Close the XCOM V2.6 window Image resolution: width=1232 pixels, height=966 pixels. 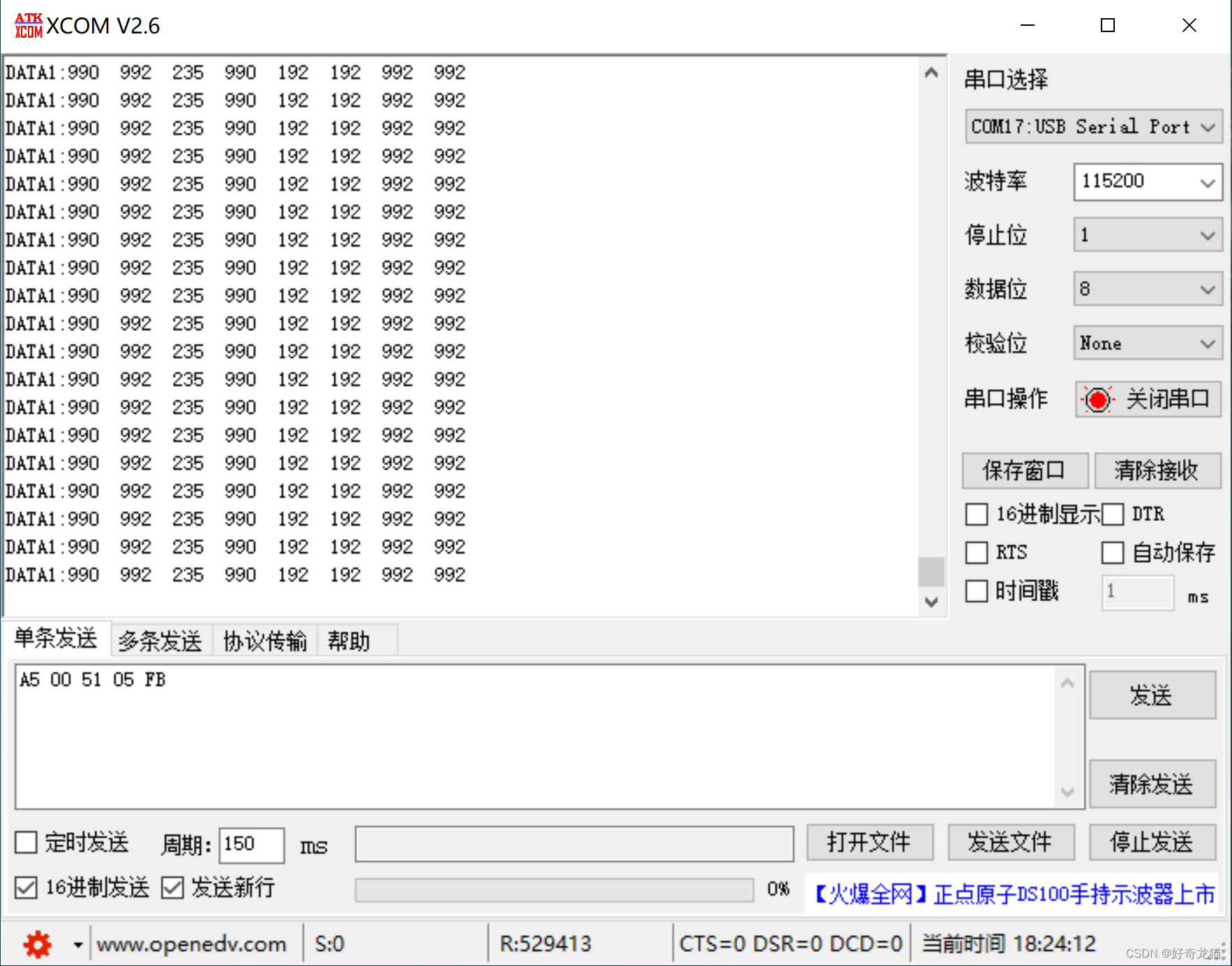point(1189,26)
